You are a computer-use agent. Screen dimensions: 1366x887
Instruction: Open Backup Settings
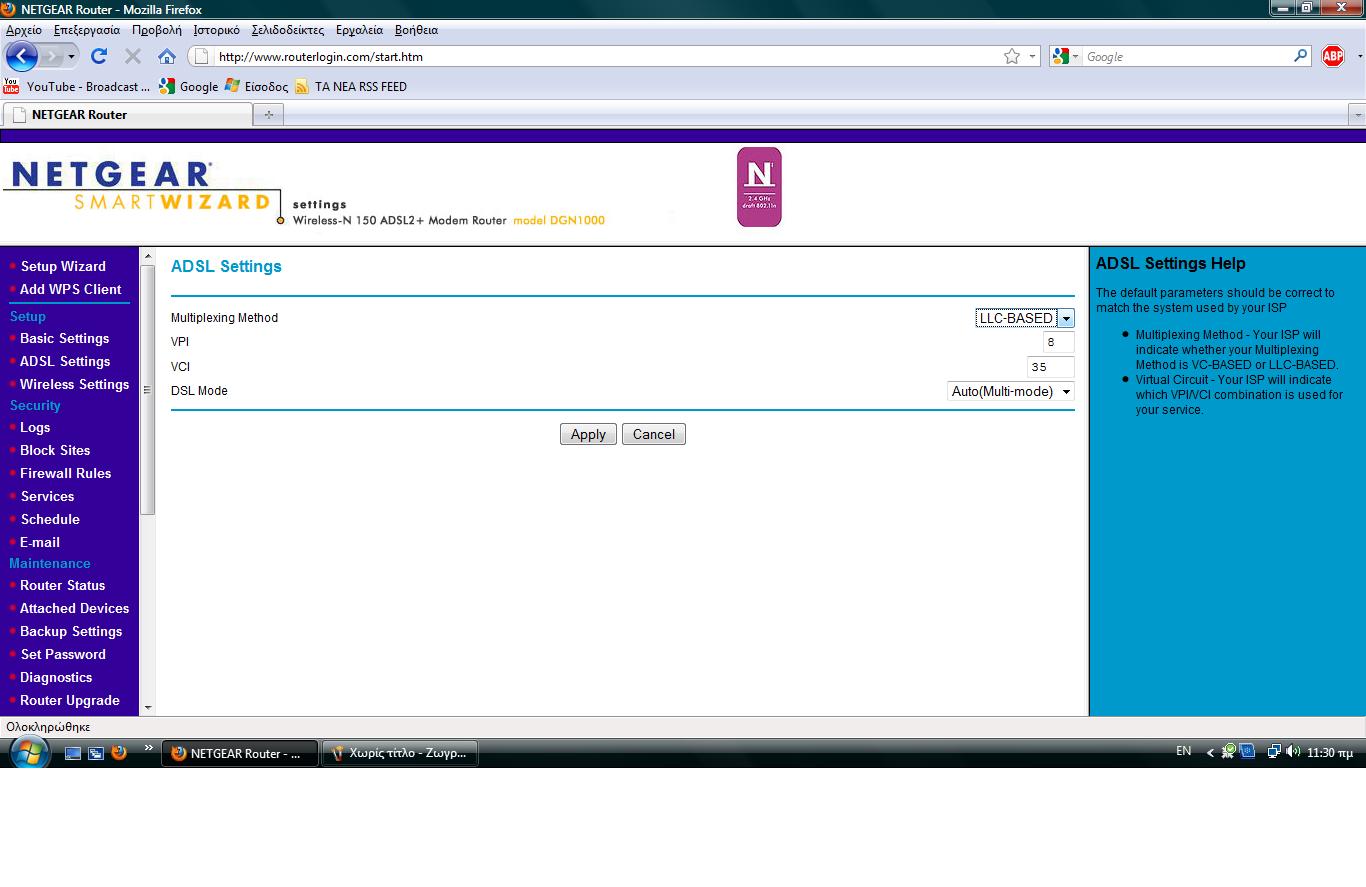[x=71, y=631]
